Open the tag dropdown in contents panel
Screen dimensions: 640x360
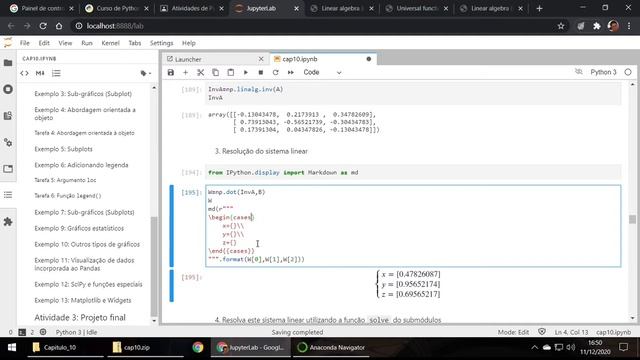coord(146,73)
